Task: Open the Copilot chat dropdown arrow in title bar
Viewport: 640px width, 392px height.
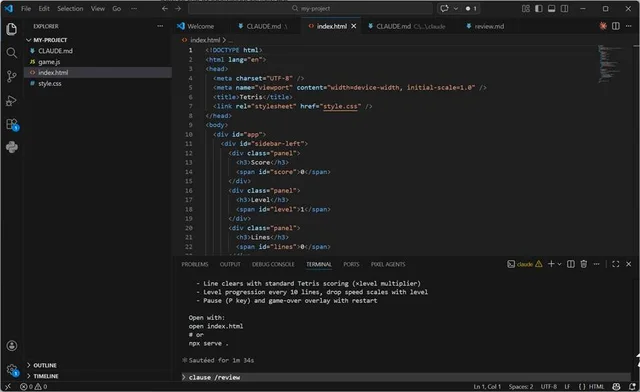Action: [456, 9]
